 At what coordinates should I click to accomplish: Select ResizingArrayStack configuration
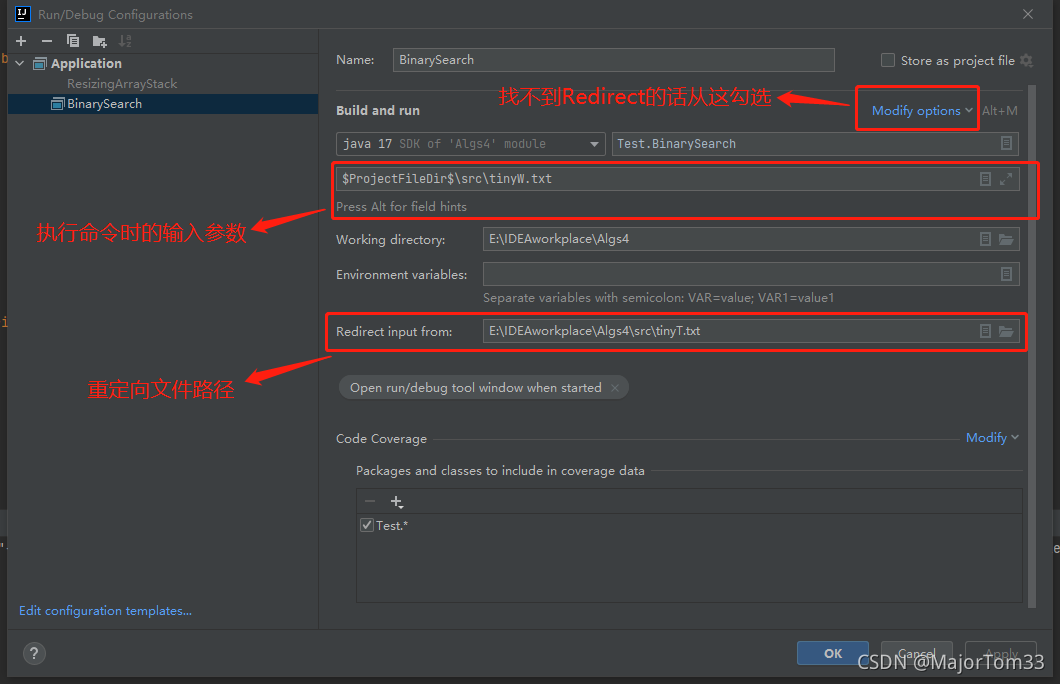pyautogui.click(x=122, y=84)
